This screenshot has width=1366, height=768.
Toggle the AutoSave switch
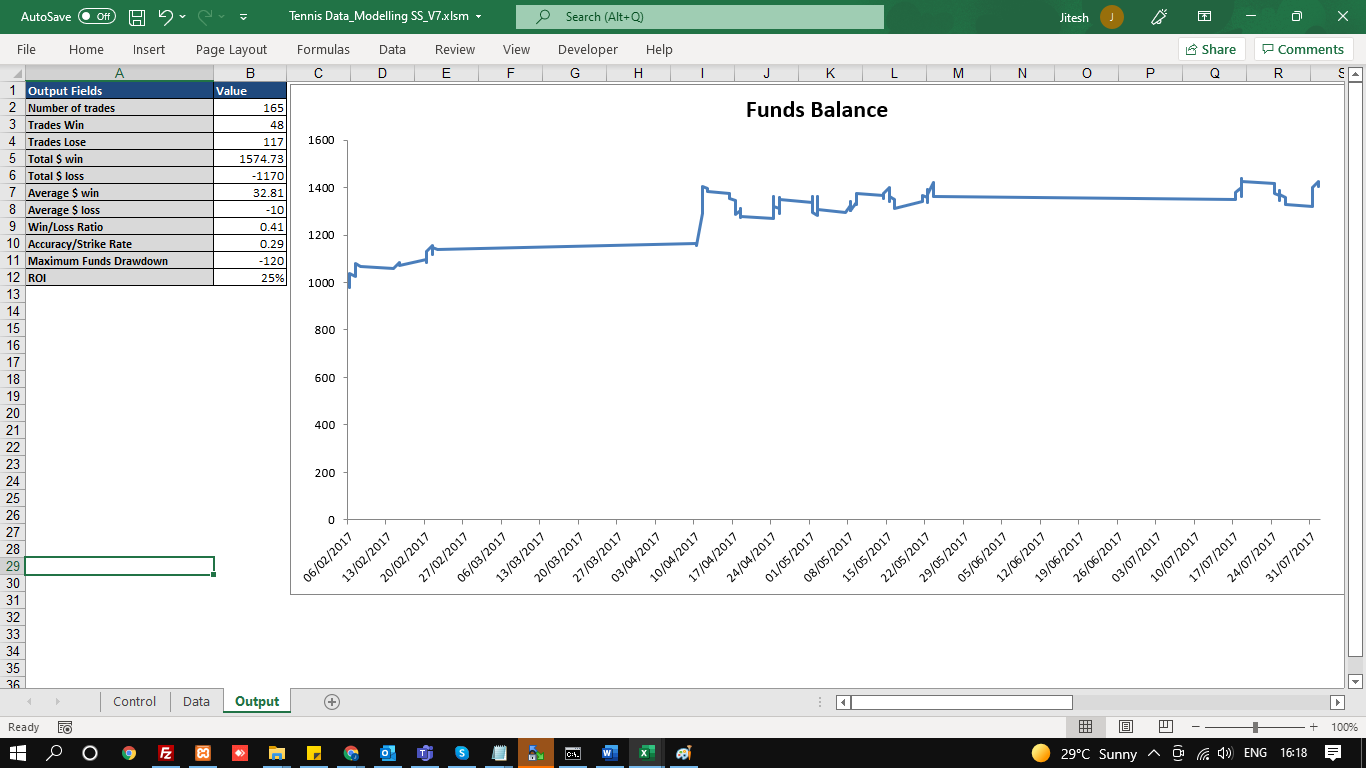tap(96, 17)
